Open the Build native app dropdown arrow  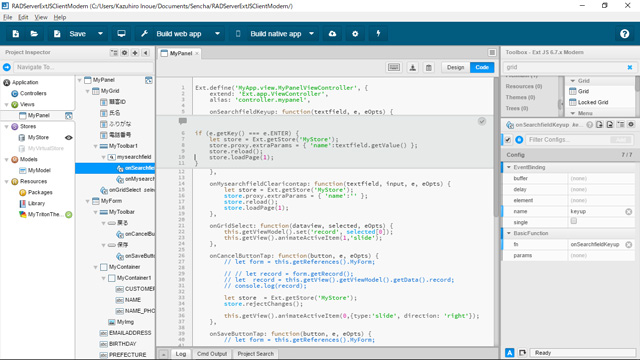pyautogui.click(x=311, y=34)
